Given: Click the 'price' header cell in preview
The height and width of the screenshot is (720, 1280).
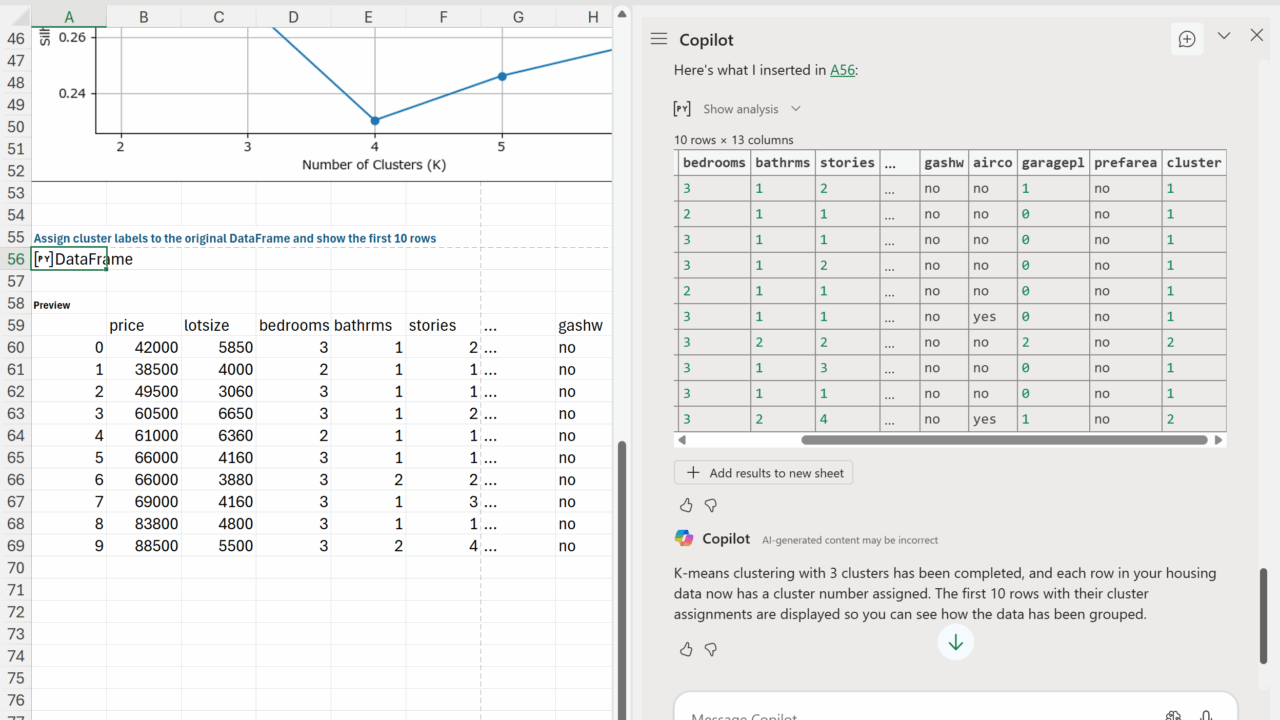Looking at the screenshot, I should click(x=144, y=325).
